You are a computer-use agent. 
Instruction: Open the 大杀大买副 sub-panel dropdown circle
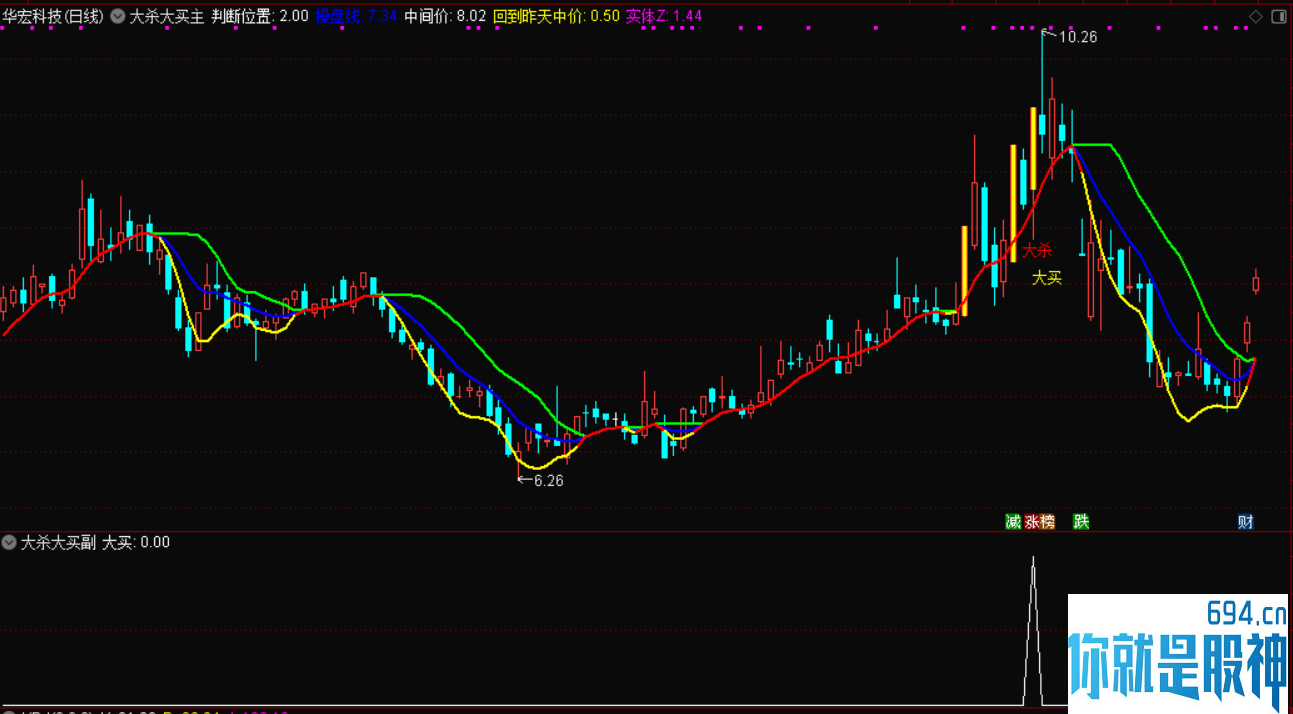[x=10, y=542]
